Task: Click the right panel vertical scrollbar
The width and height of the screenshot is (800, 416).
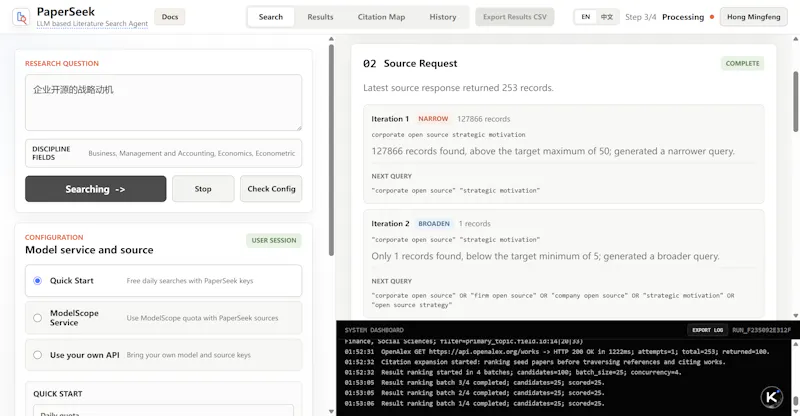Action: pyautogui.click(x=796, y=102)
